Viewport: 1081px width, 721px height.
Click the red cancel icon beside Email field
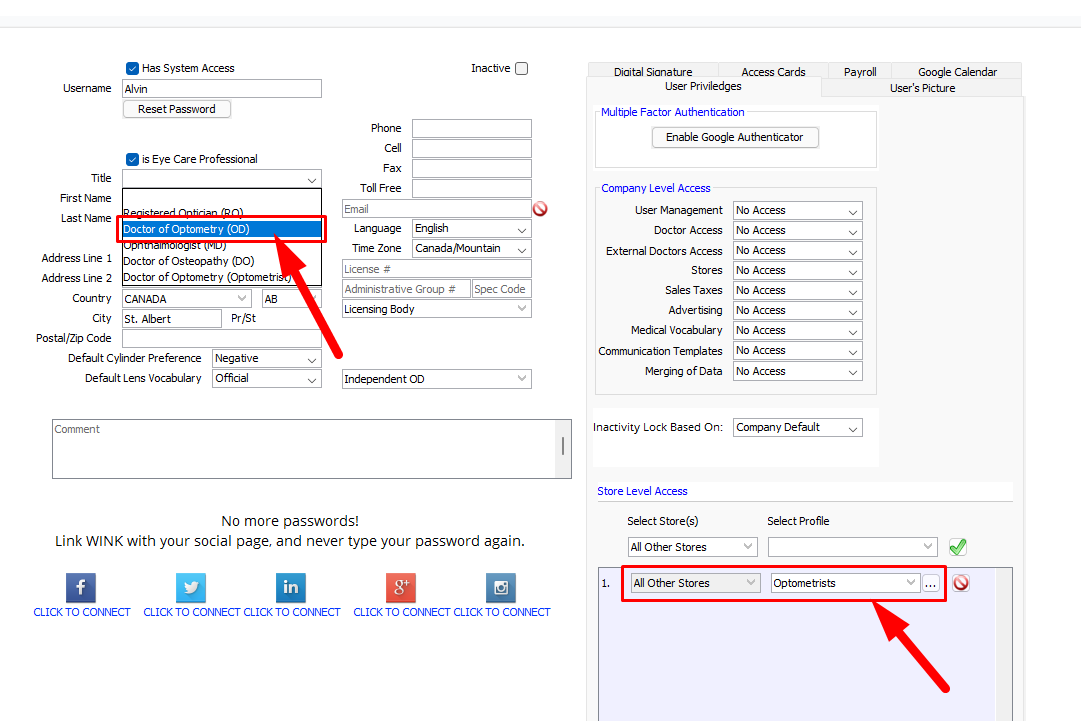(x=540, y=208)
